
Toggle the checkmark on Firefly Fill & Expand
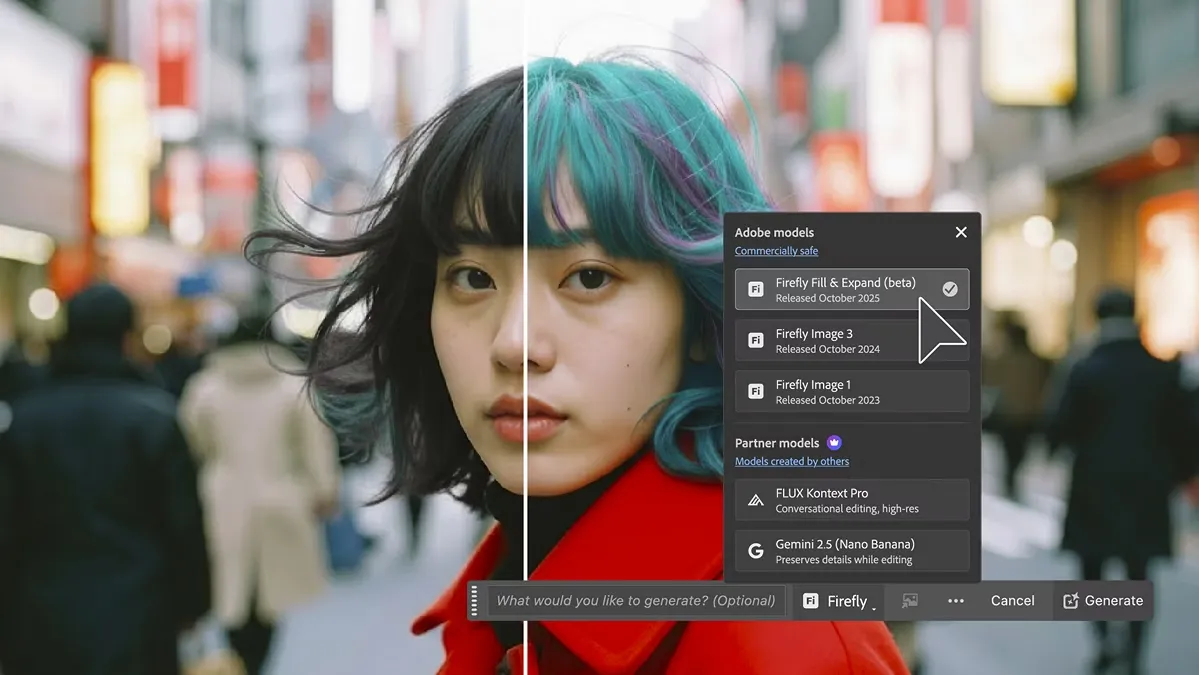[x=949, y=289]
